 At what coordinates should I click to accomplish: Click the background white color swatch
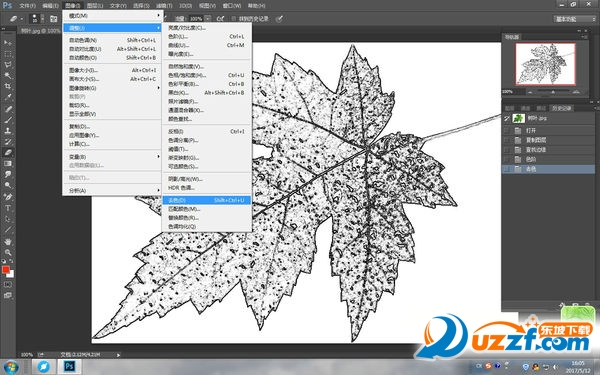click(11, 275)
